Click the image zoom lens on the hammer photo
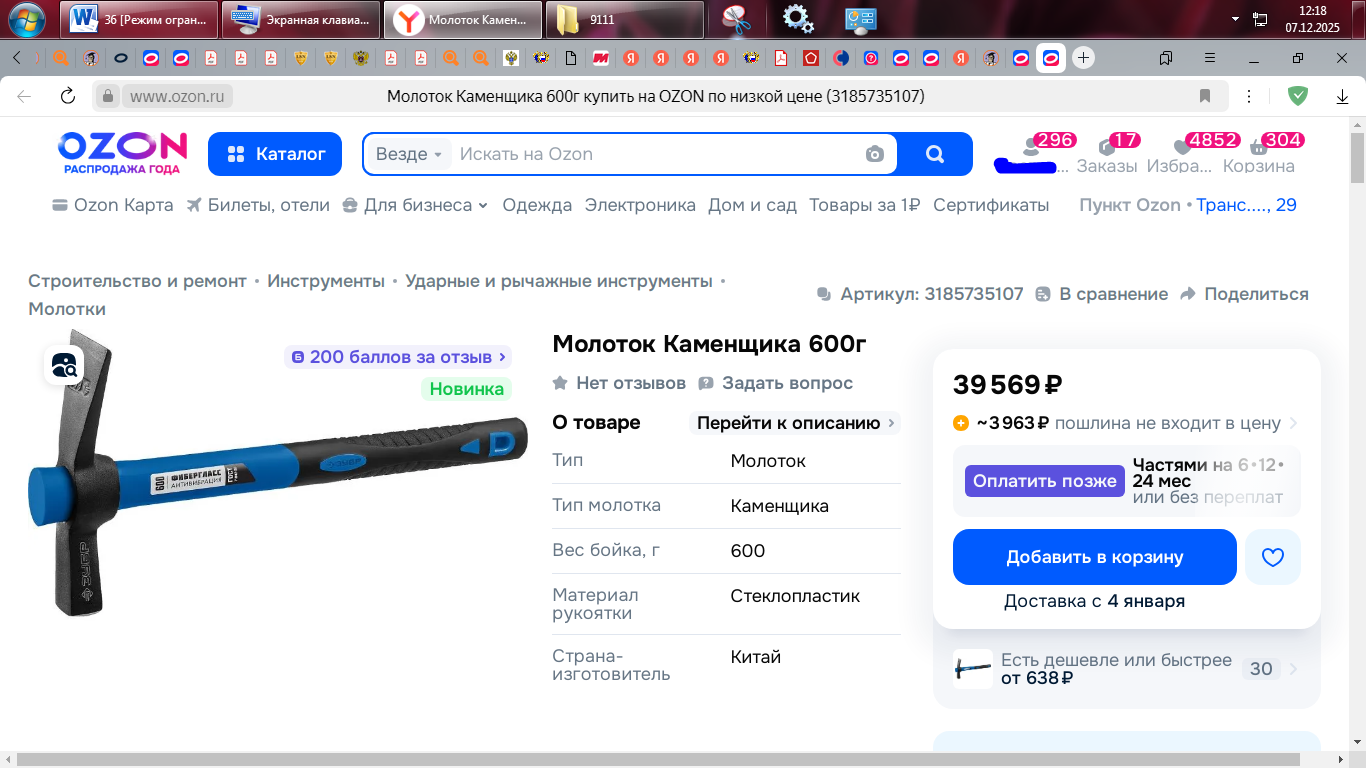Screen dimensions: 1366x768 click(63, 367)
